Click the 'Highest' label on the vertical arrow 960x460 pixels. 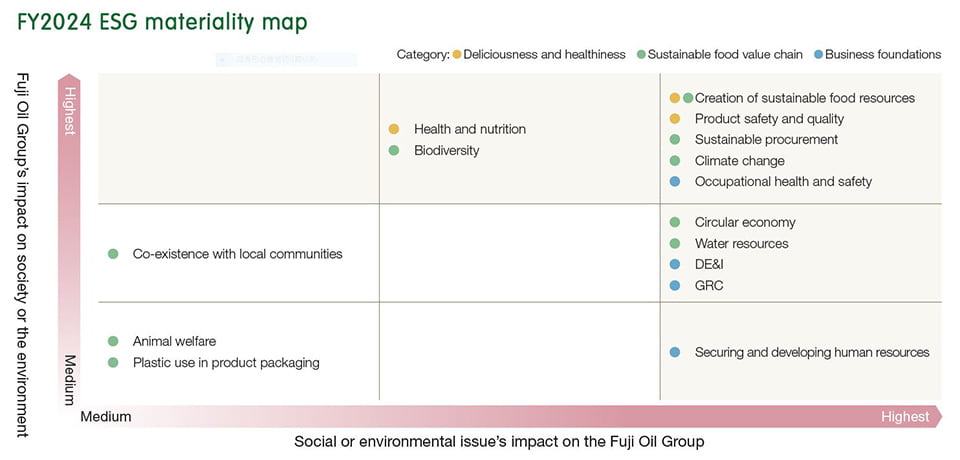[x=69, y=110]
